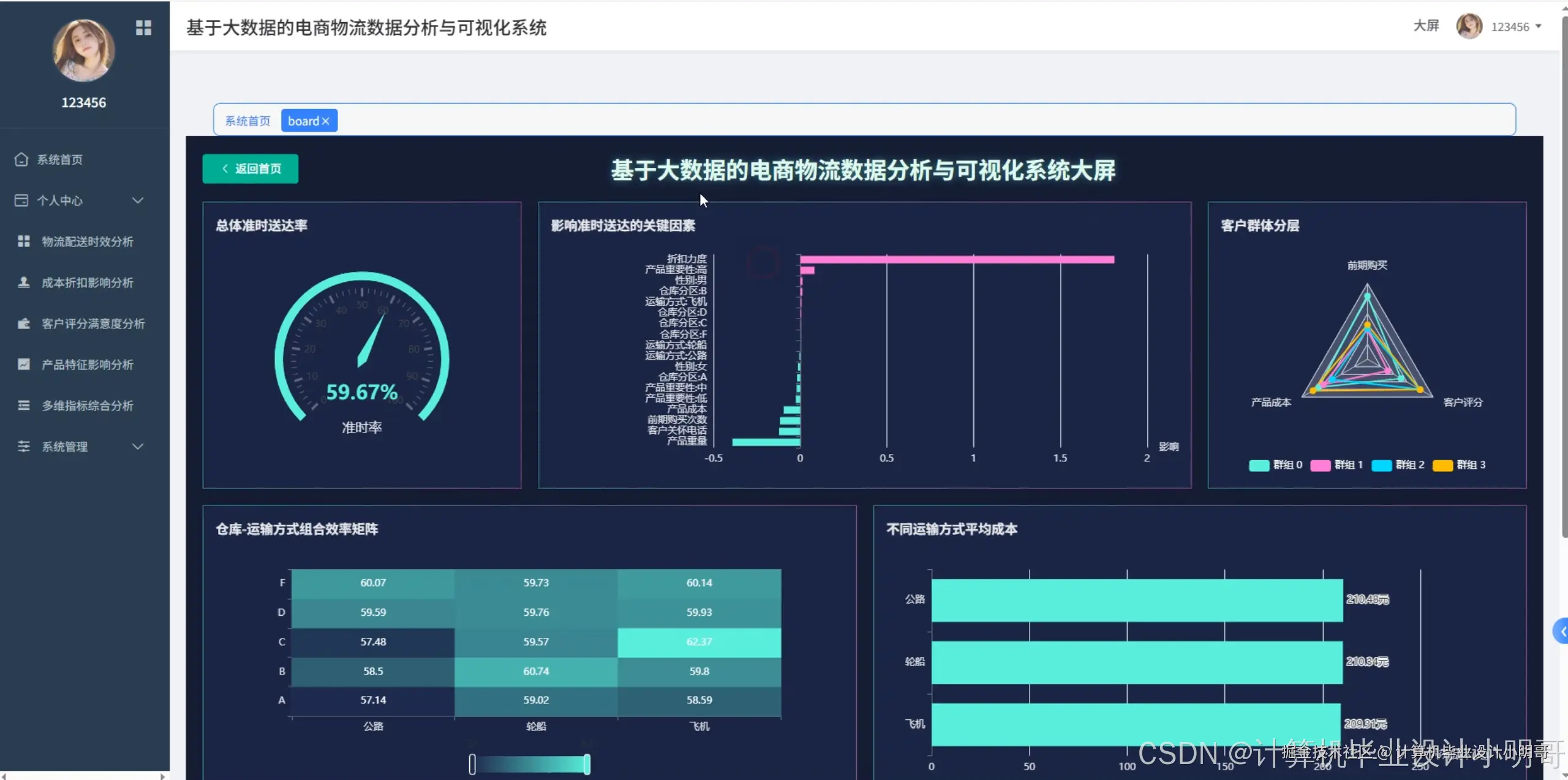
Task: Expand the 个人中心 sidebar menu
Action: point(138,200)
